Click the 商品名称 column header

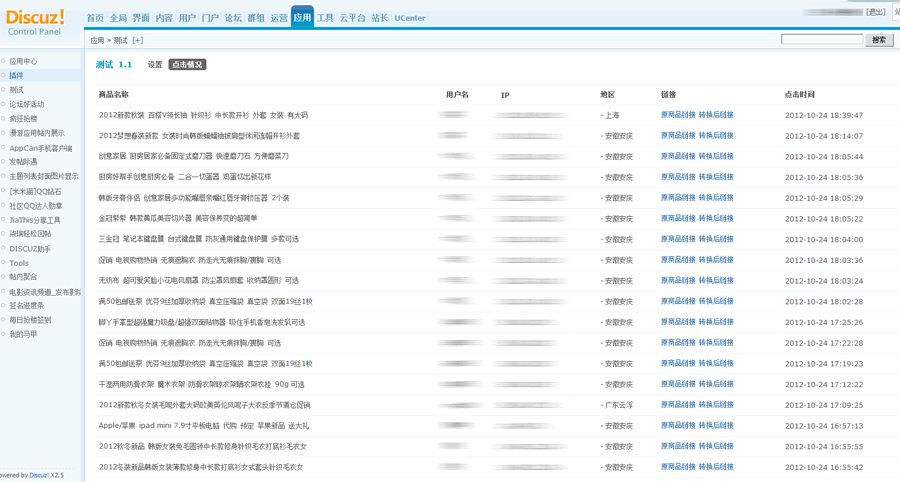[x=113, y=95]
